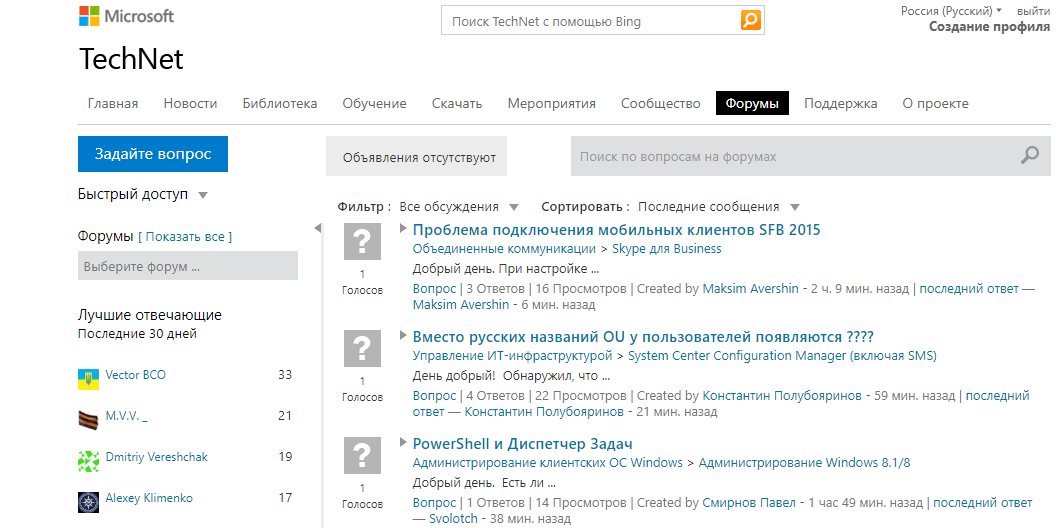The height and width of the screenshot is (528, 1056).
Task: Click Vector BCO's flag avatar
Action: click(88, 378)
